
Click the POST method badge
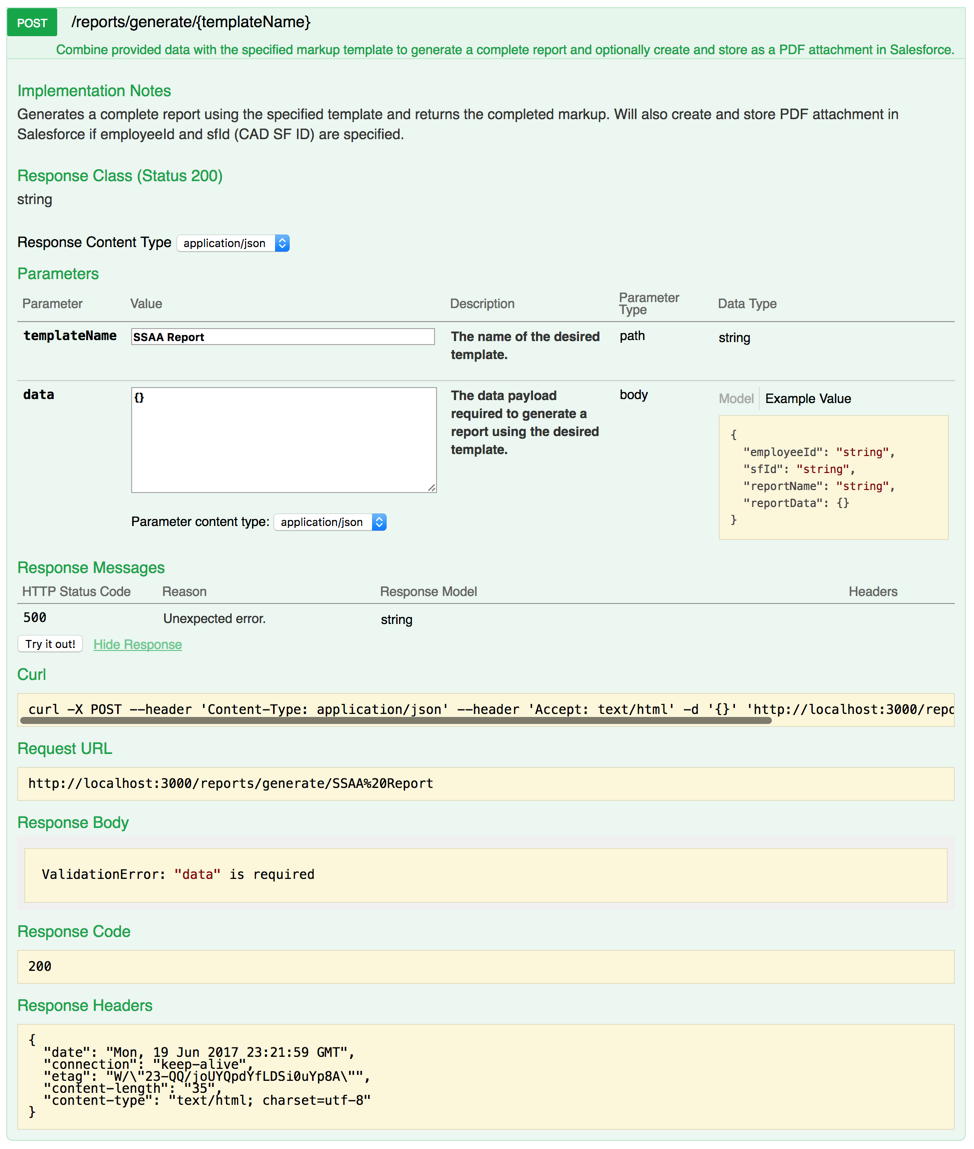tap(30, 22)
